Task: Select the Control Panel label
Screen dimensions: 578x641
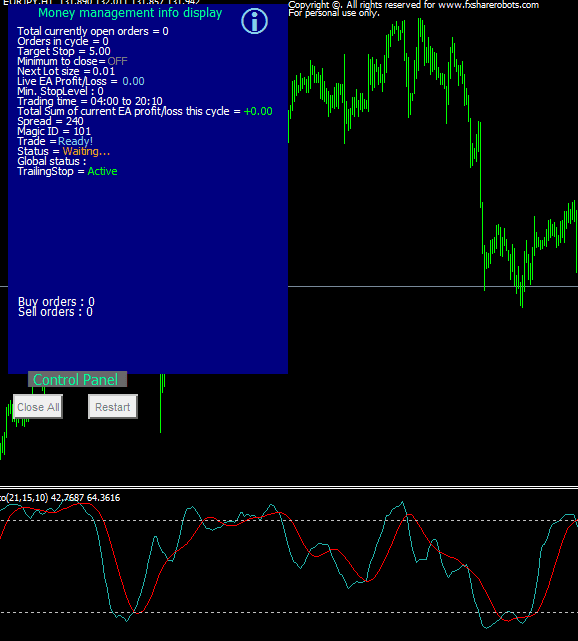Action: point(77,379)
